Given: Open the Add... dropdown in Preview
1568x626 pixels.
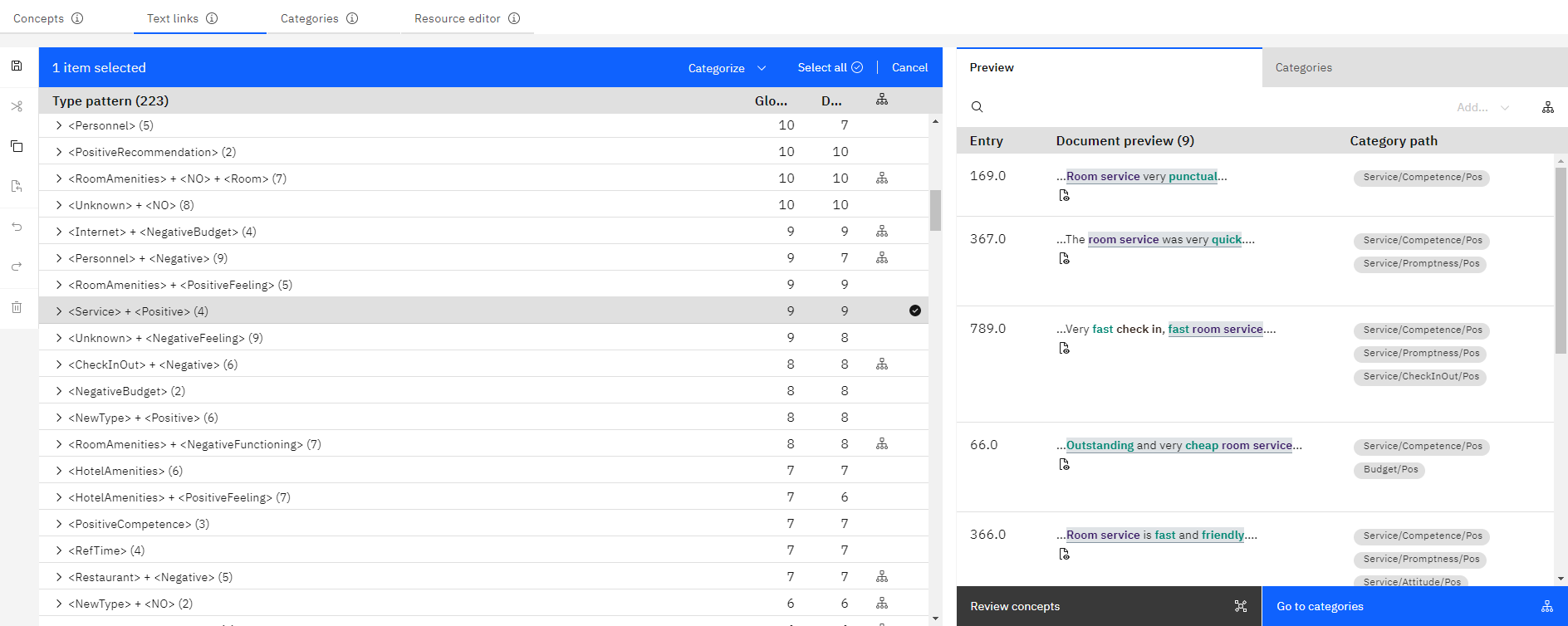Looking at the screenshot, I should click(x=1483, y=107).
